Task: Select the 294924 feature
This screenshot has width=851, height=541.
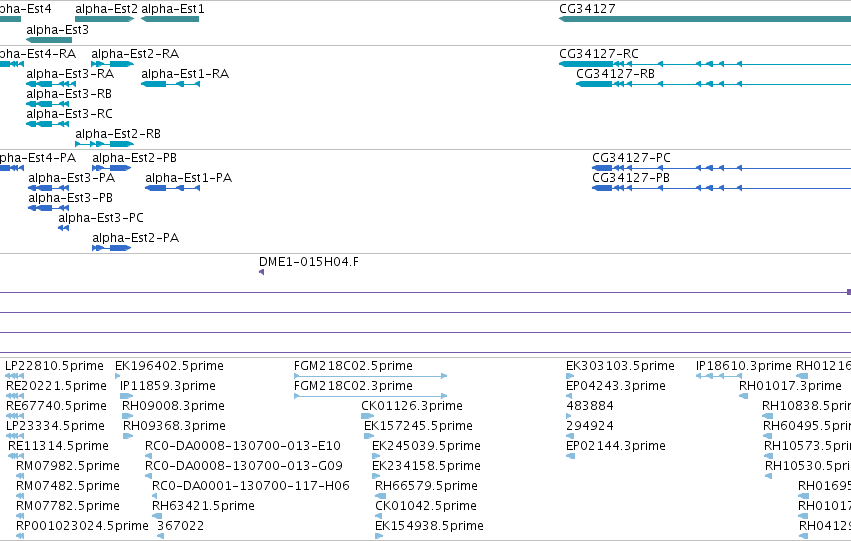Action: [570, 436]
